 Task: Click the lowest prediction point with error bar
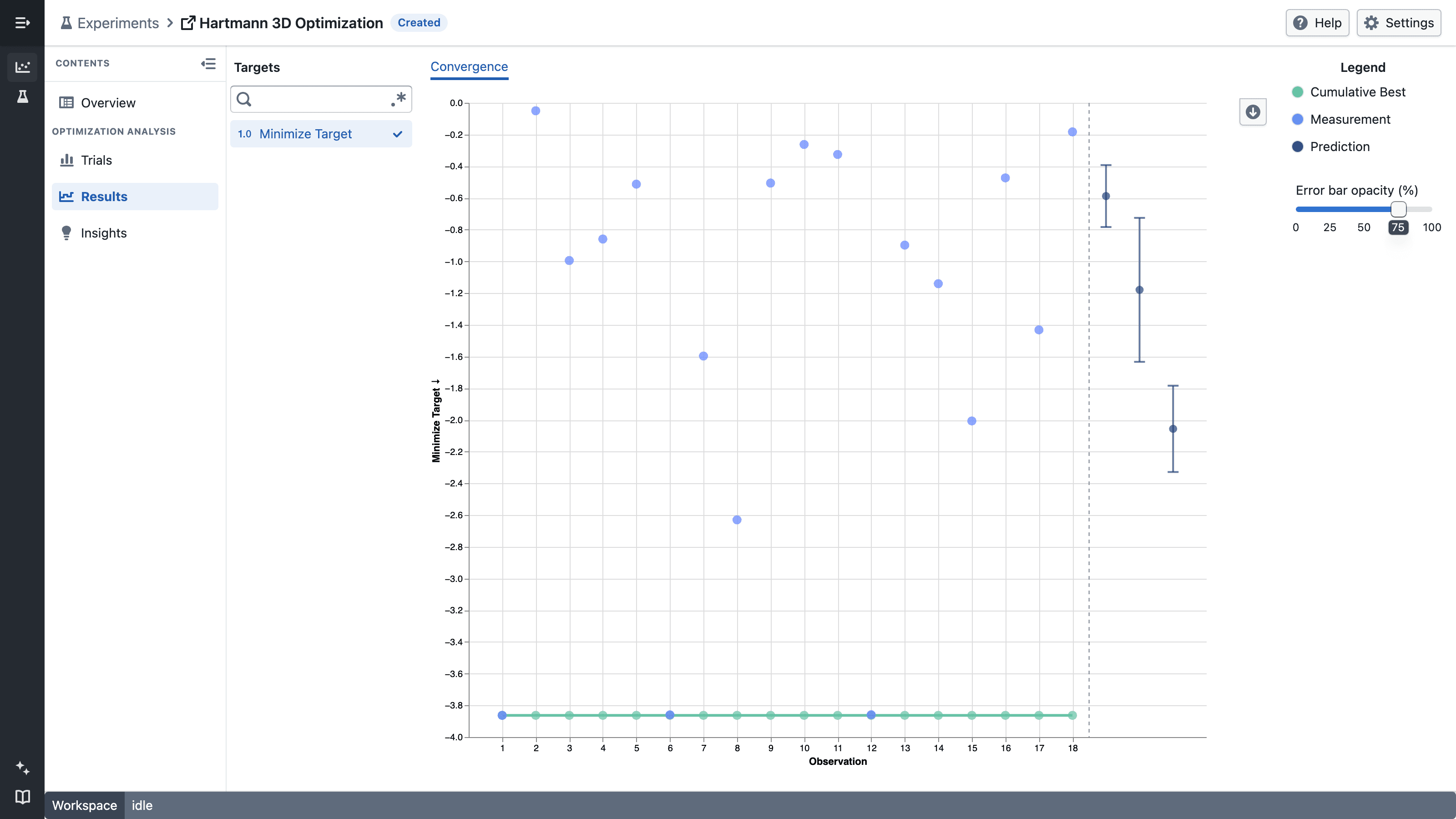click(x=1173, y=429)
